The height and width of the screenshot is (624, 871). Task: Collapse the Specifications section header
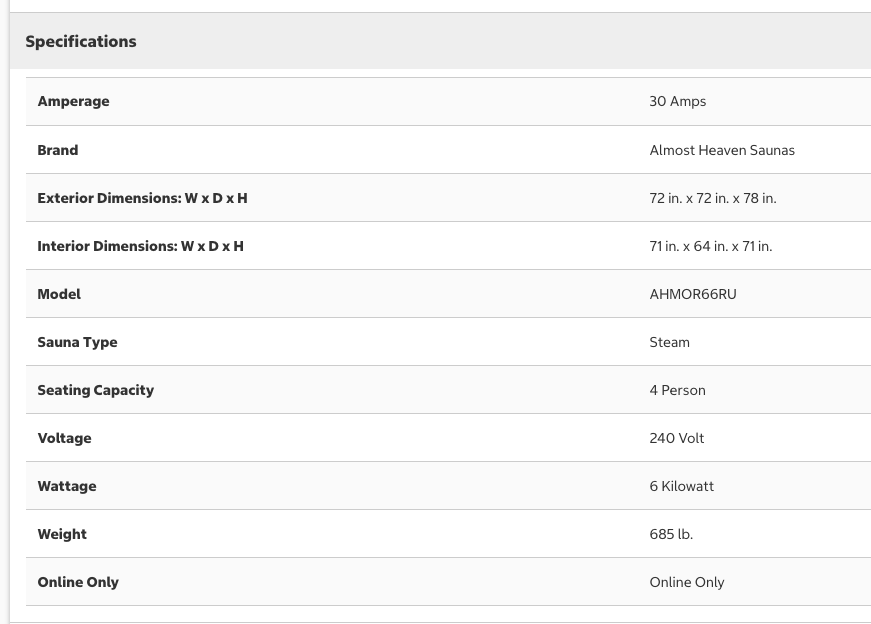(81, 41)
